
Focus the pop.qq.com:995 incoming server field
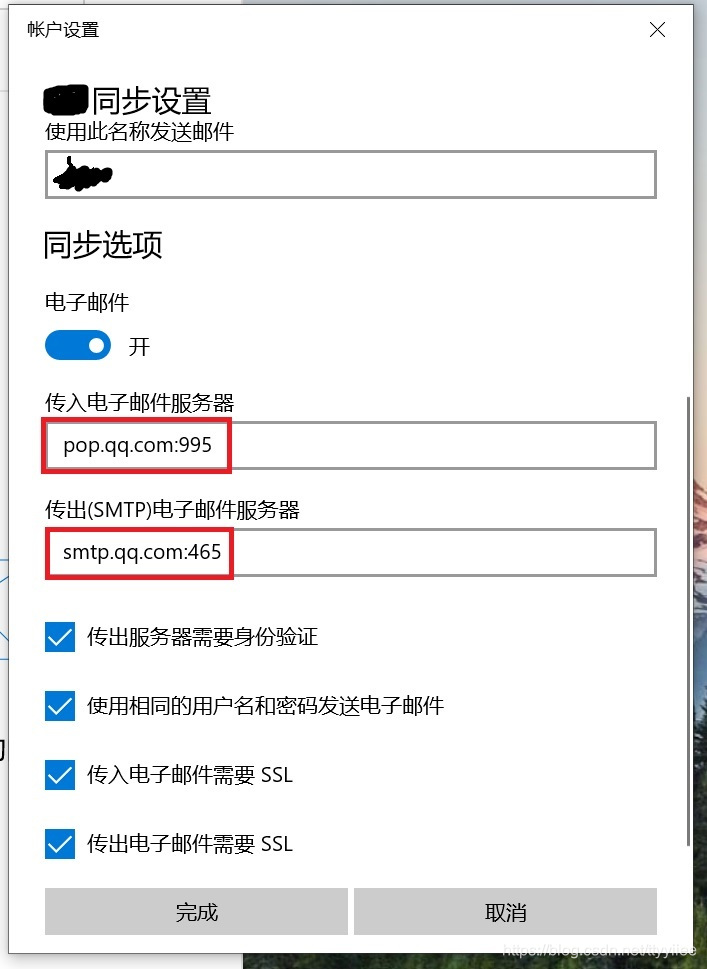tap(350, 446)
